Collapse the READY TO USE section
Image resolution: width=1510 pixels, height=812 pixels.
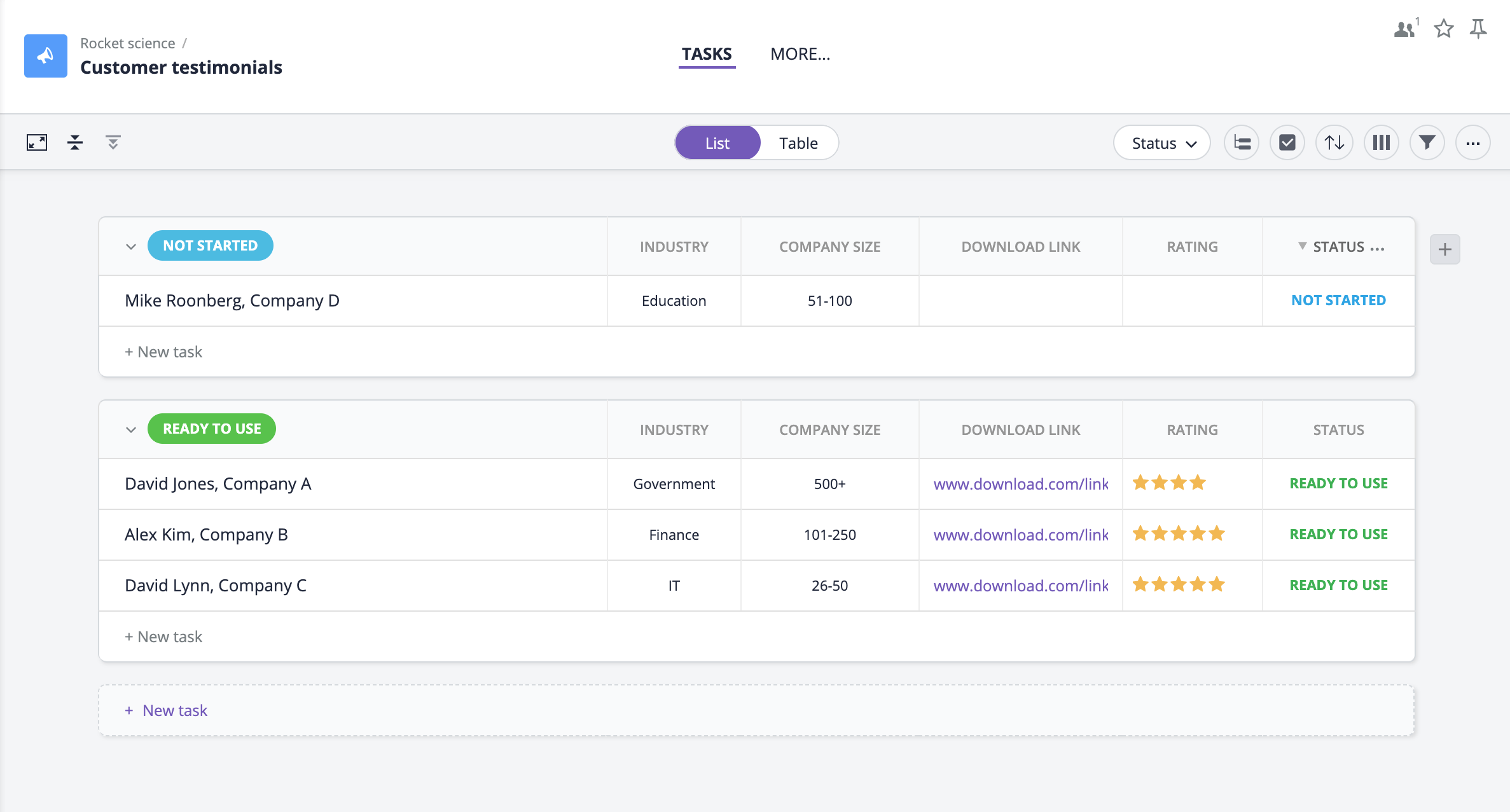click(x=130, y=429)
